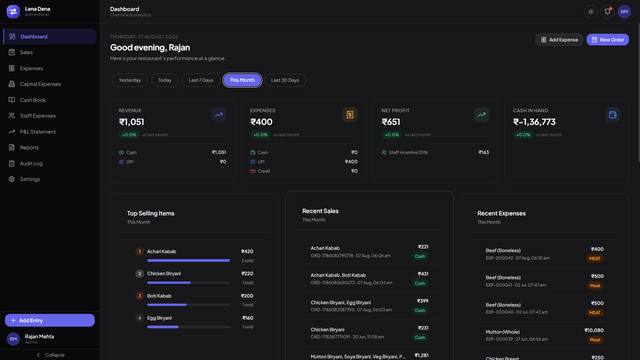Click the Add Entry button
Screen dimensions: 640x360
point(50,320)
